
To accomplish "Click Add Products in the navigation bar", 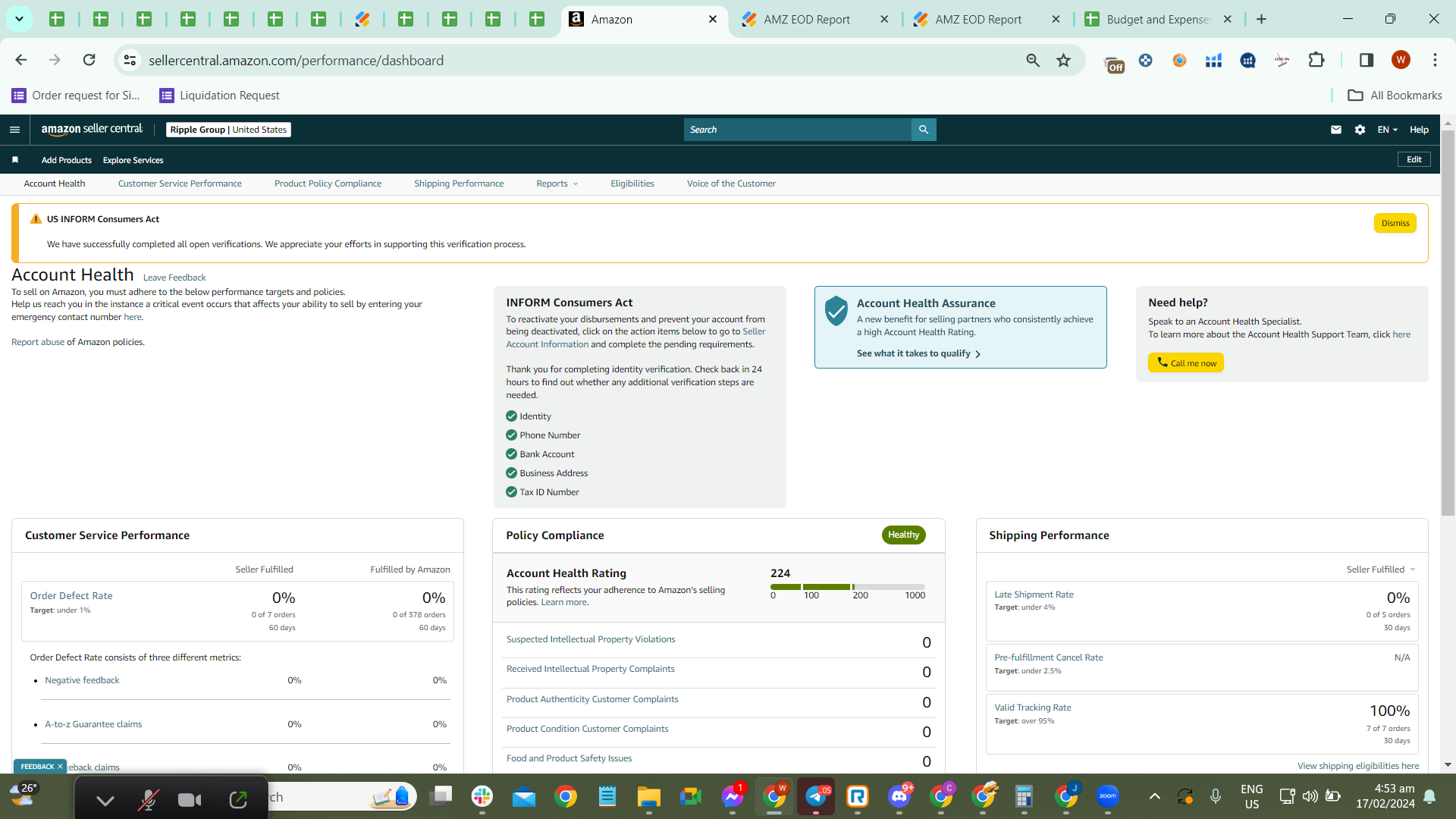I will coord(67,160).
